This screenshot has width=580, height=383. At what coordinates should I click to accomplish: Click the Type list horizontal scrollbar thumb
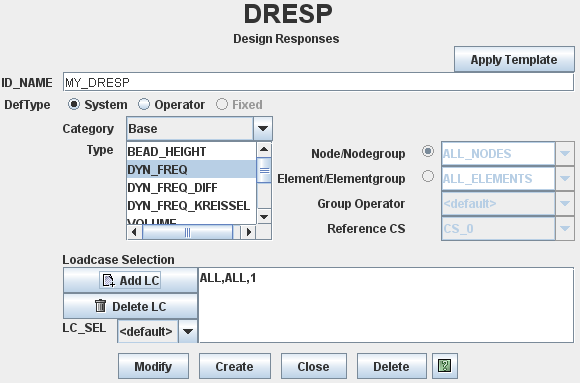(188, 232)
